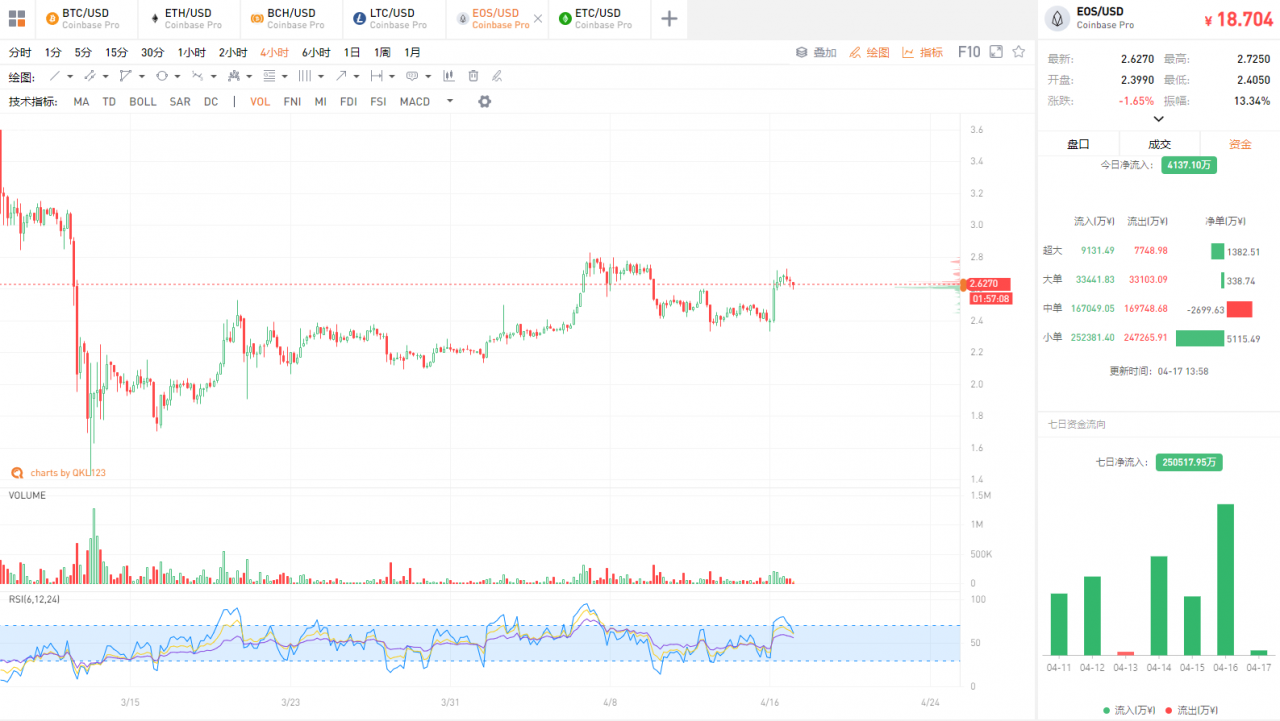The height and width of the screenshot is (721, 1280).
Task: Toggle the MA indicator
Action: tap(81, 102)
